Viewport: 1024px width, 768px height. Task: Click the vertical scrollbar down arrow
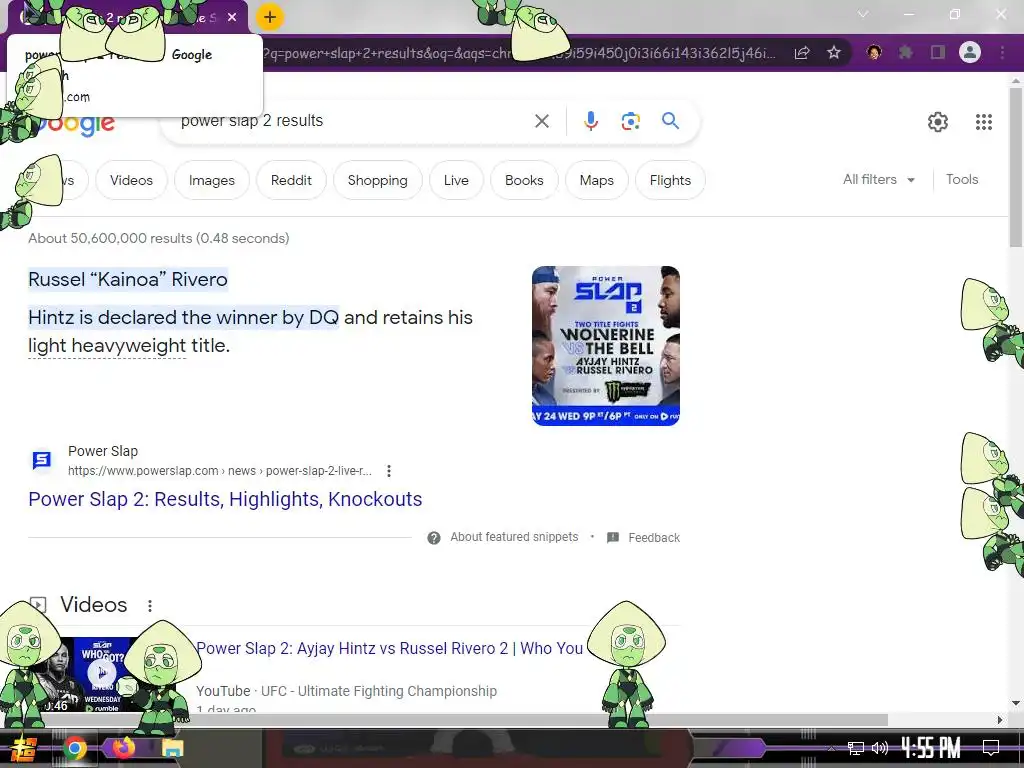[1016, 704]
